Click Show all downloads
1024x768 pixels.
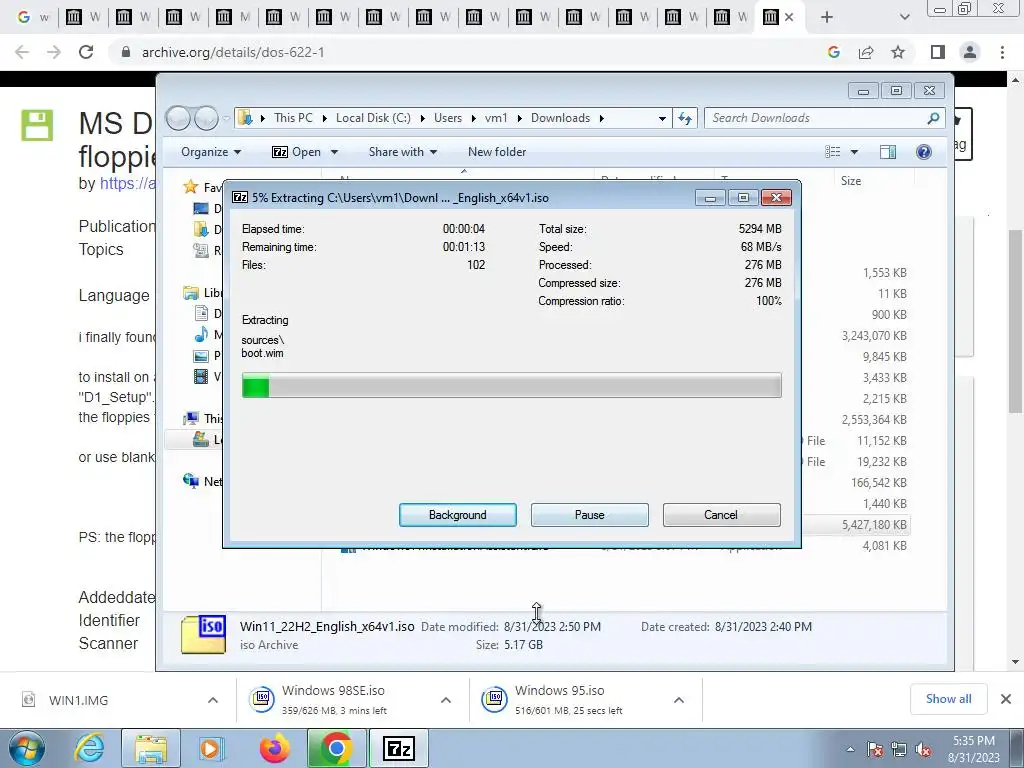pyautogui.click(x=948, y=699)
